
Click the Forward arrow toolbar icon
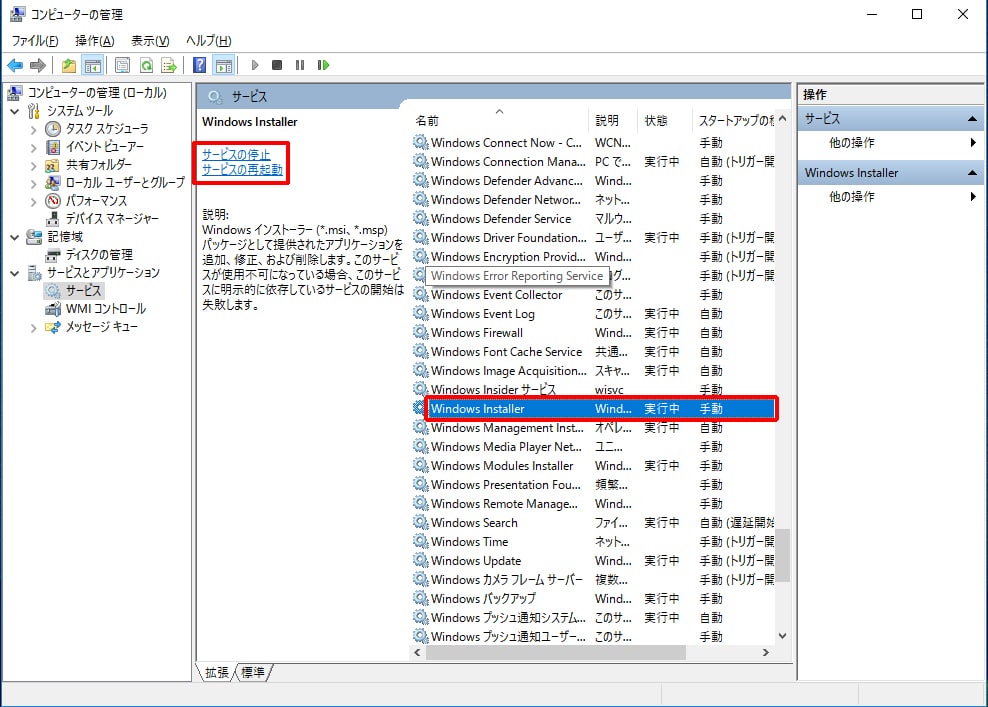[x=38, y=65]
